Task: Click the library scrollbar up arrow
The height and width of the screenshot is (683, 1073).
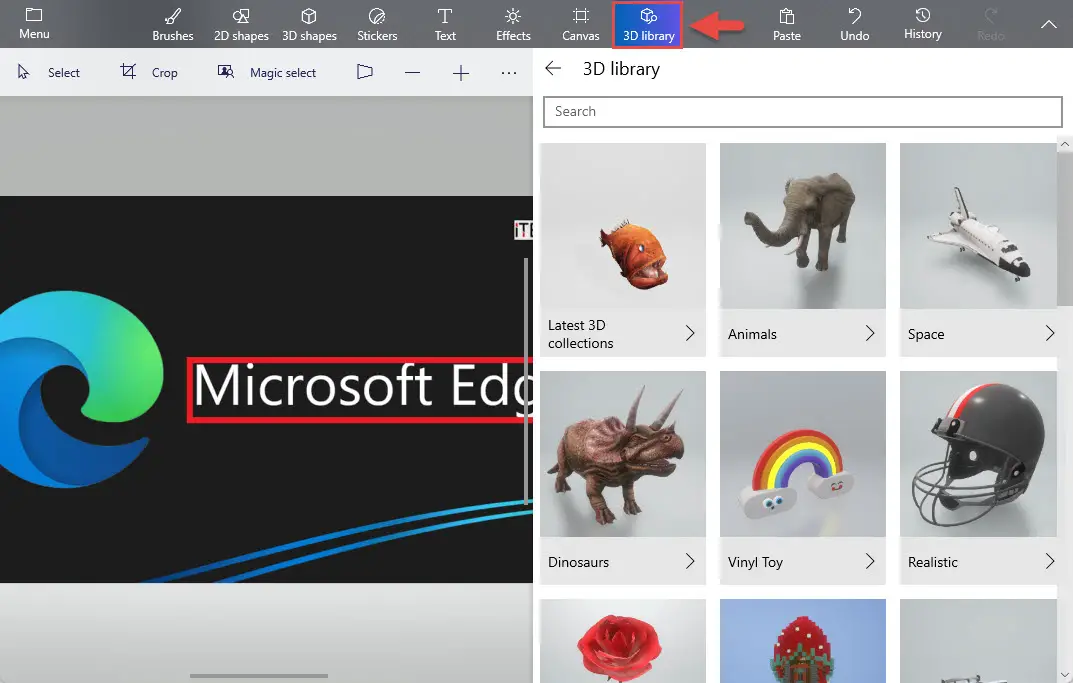Action: (x=1065, y=144)
